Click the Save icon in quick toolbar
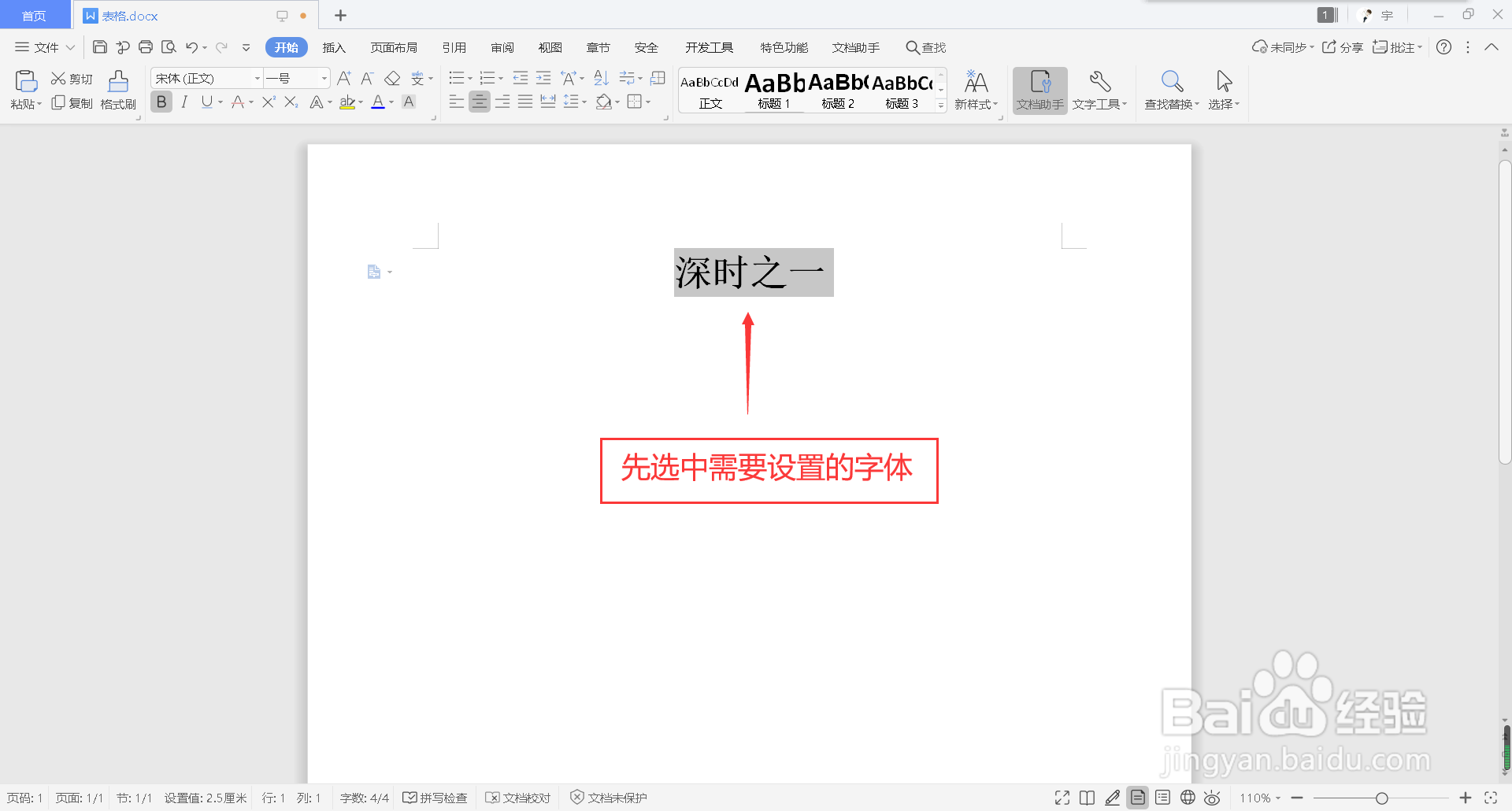 100,47
